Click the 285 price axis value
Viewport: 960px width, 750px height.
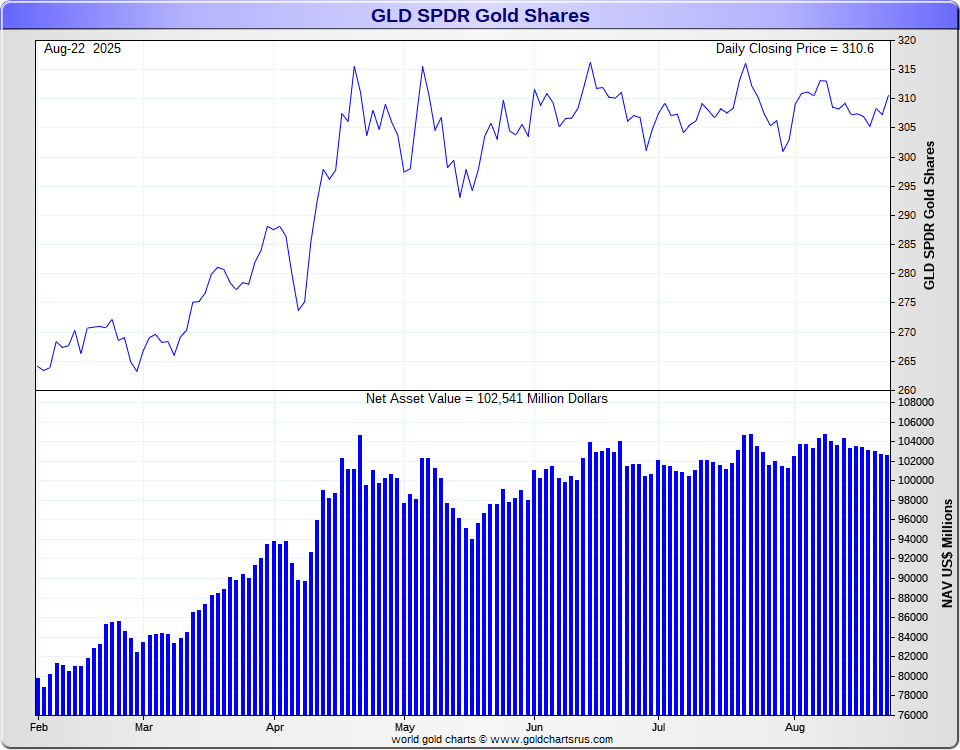(x=907, y=244)
